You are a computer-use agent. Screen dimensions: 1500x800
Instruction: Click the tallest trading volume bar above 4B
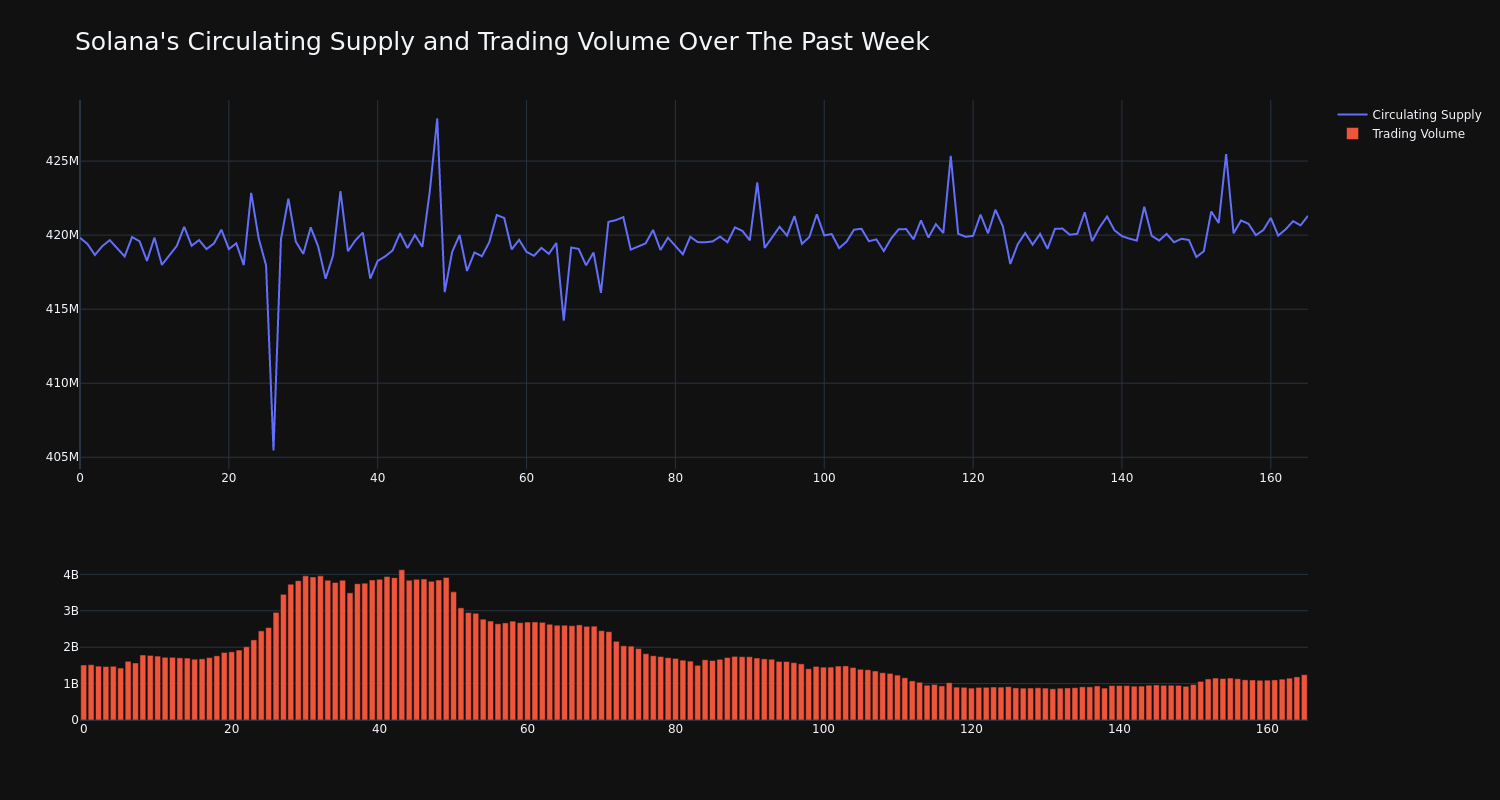[402, 645]
